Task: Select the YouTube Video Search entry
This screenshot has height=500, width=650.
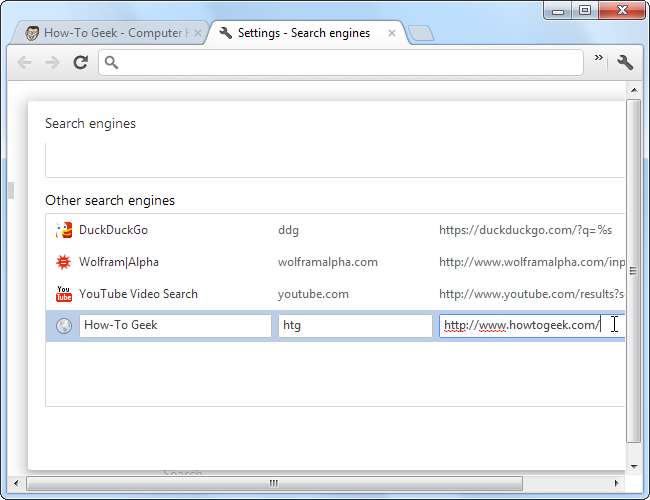Action: (138, 294)
